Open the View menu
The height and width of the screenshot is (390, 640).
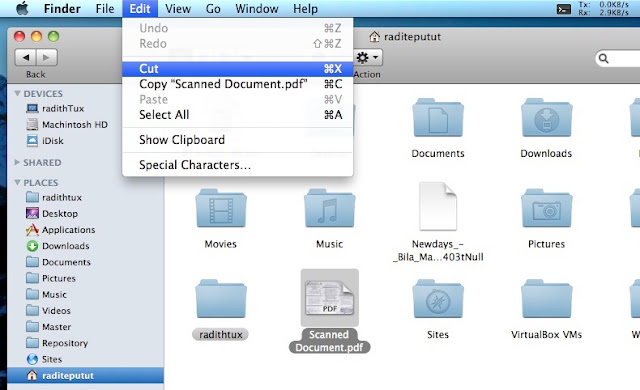pos(178,9)
